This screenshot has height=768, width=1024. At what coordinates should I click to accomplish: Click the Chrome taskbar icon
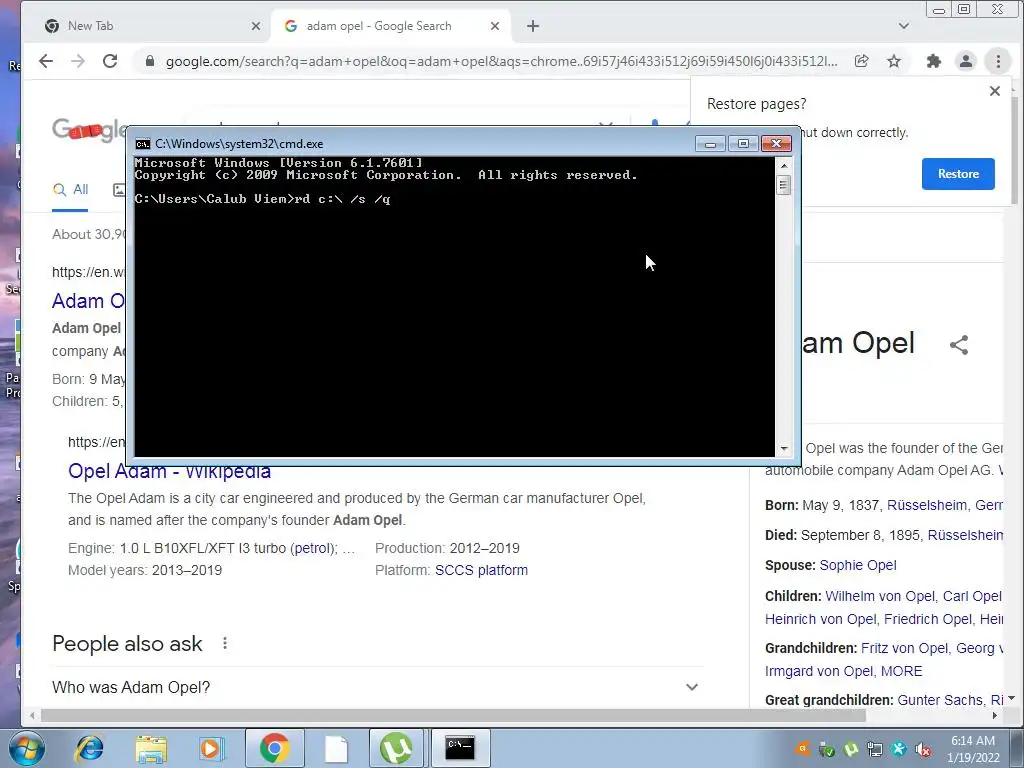274,748
